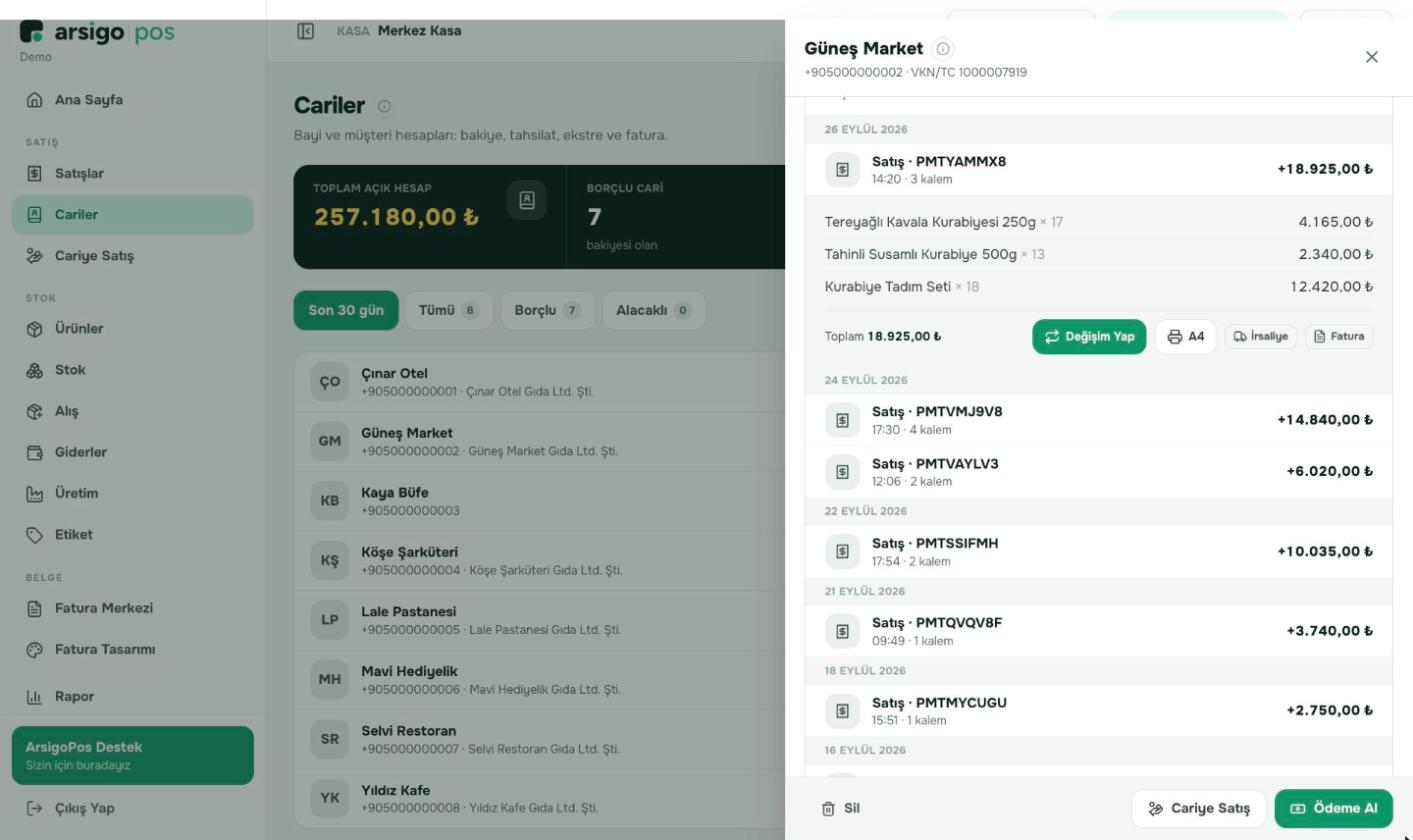The height and width of the screenshot is (840, 1413).
Task: Open Üretim in the sidebar
Action: coord(133,493)
